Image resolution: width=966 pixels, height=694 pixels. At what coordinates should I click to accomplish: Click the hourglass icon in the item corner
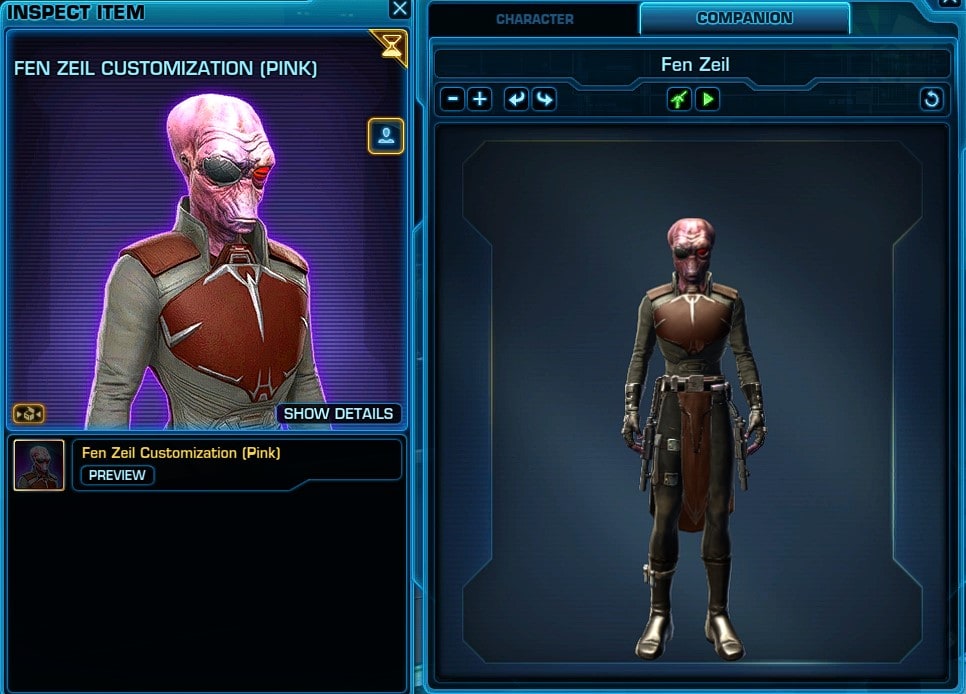[x=391, y=46]
